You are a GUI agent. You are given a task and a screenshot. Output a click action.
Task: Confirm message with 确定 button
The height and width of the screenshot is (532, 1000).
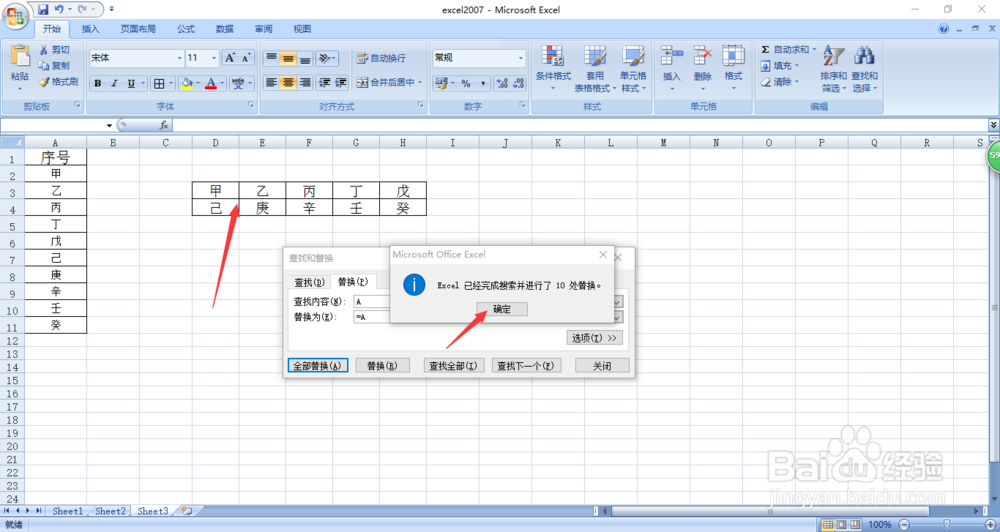502,309
